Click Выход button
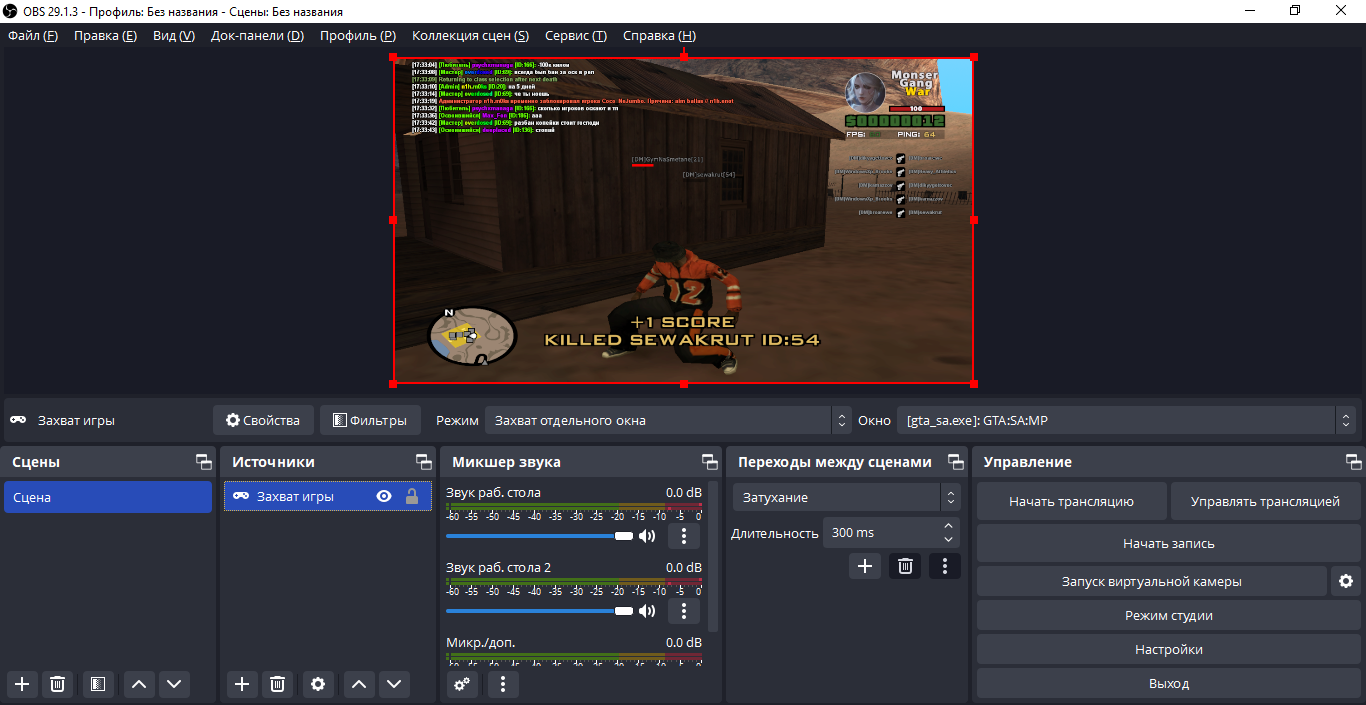This screenshot has width=1366, height=705. pyautogui.click(x=1169, y=683)
